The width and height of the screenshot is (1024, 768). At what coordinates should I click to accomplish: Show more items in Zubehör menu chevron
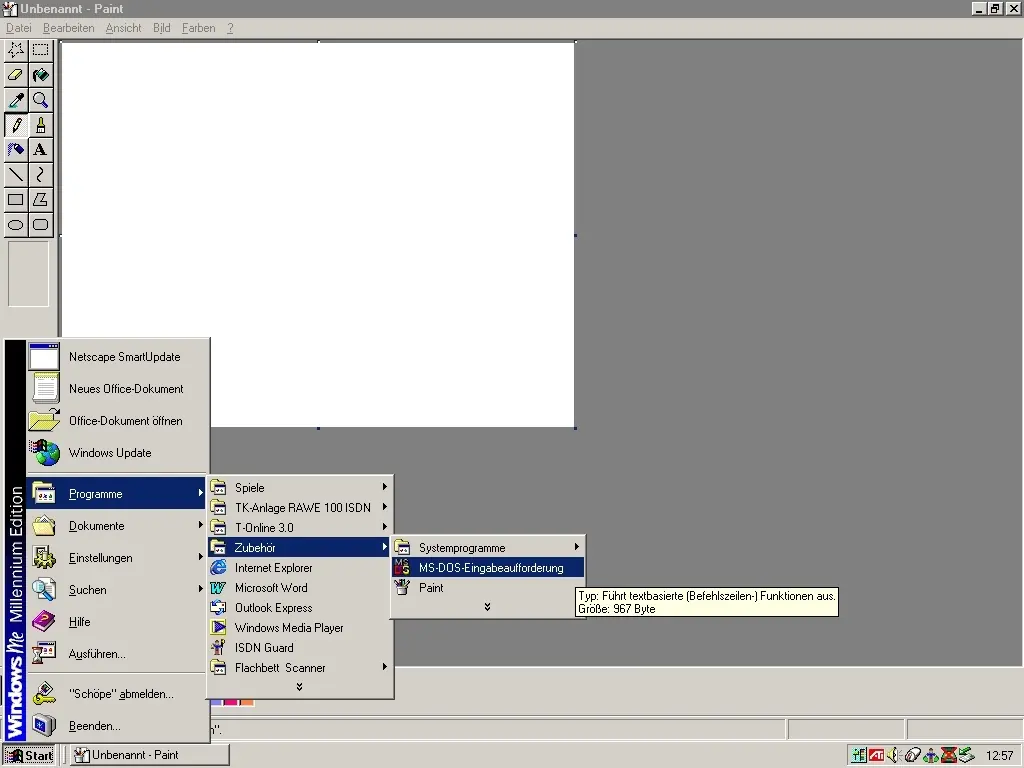click(487, 607)
